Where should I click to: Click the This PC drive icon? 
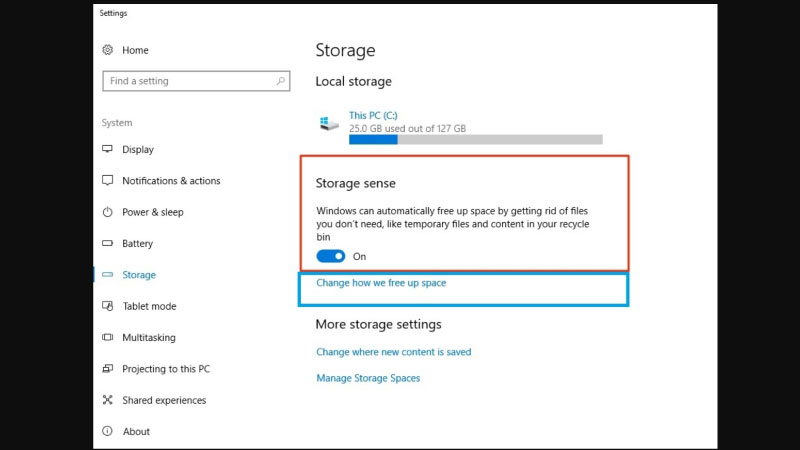coord(329,122)
